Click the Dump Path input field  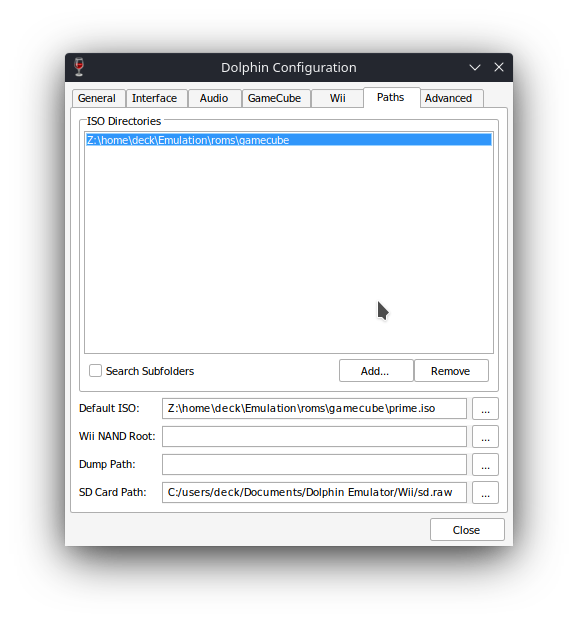(x=314, y=464)
